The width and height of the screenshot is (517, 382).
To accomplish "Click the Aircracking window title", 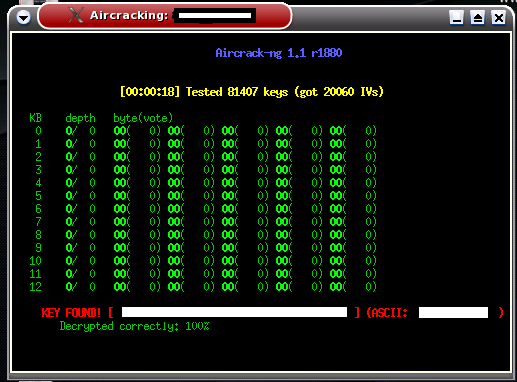I will (129, 15).
